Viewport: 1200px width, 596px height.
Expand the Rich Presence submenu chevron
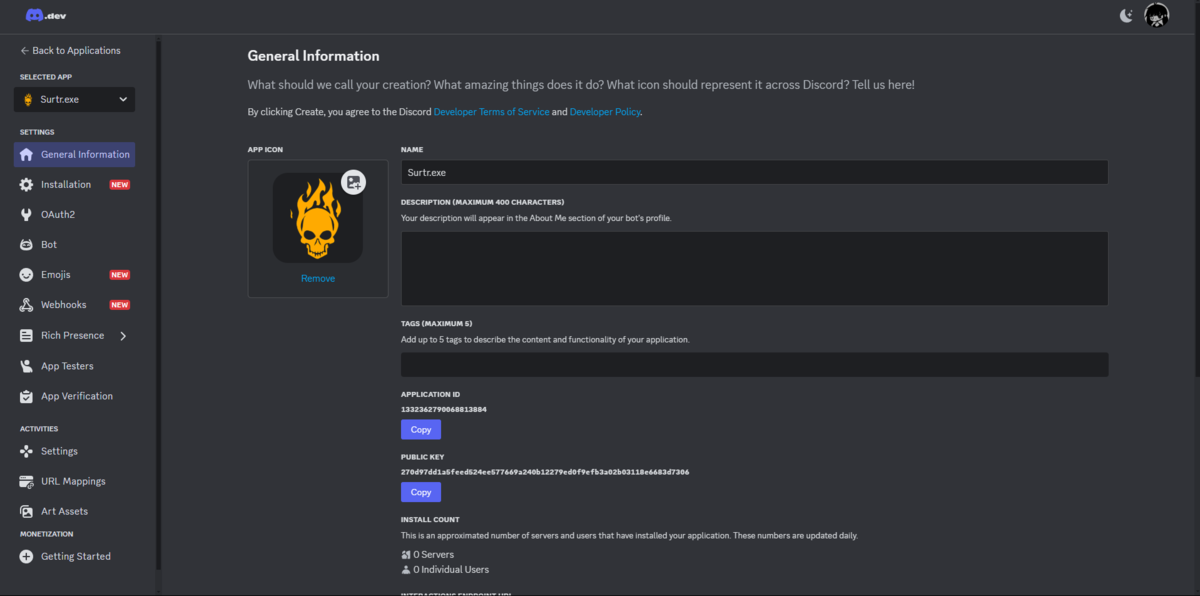[x=123, y=336]
